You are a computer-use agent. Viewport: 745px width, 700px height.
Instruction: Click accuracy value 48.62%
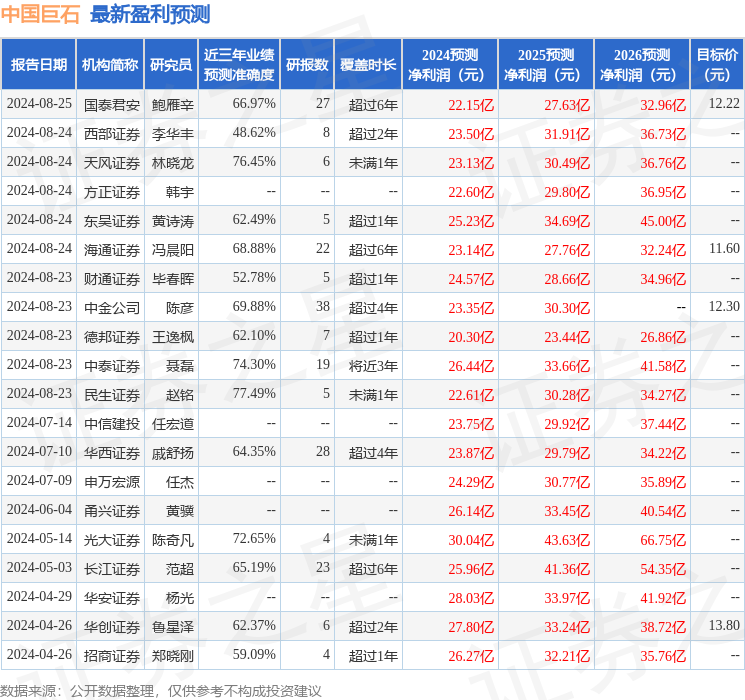254,132
